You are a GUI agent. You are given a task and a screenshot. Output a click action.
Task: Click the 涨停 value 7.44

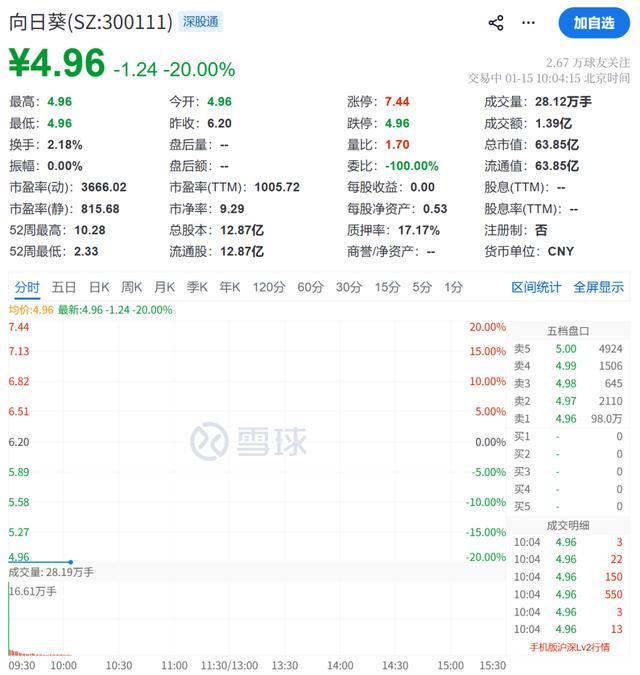point(397,102)
